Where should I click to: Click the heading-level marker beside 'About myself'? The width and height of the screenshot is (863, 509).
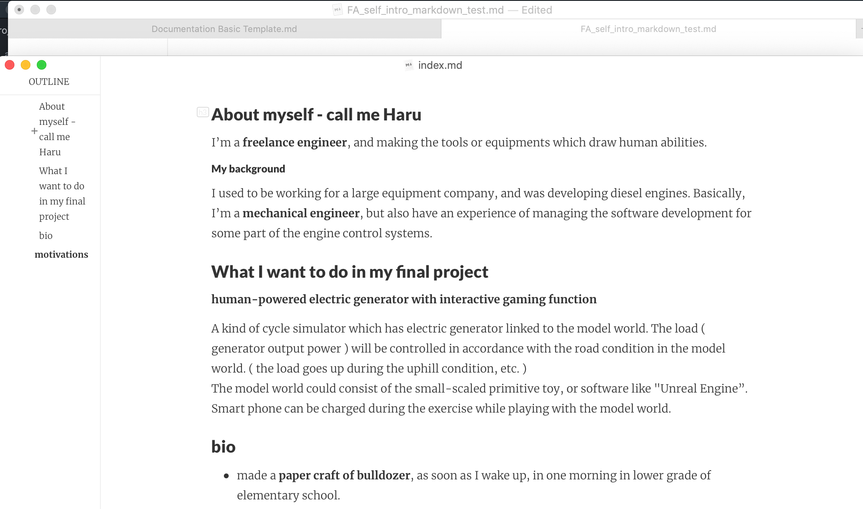tap(203, 112)
